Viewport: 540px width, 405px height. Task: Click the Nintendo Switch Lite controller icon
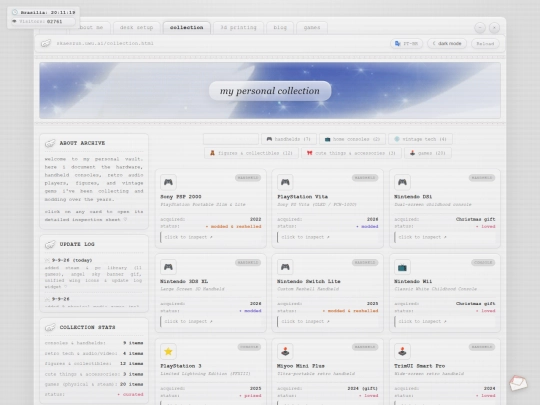[285, 267]
